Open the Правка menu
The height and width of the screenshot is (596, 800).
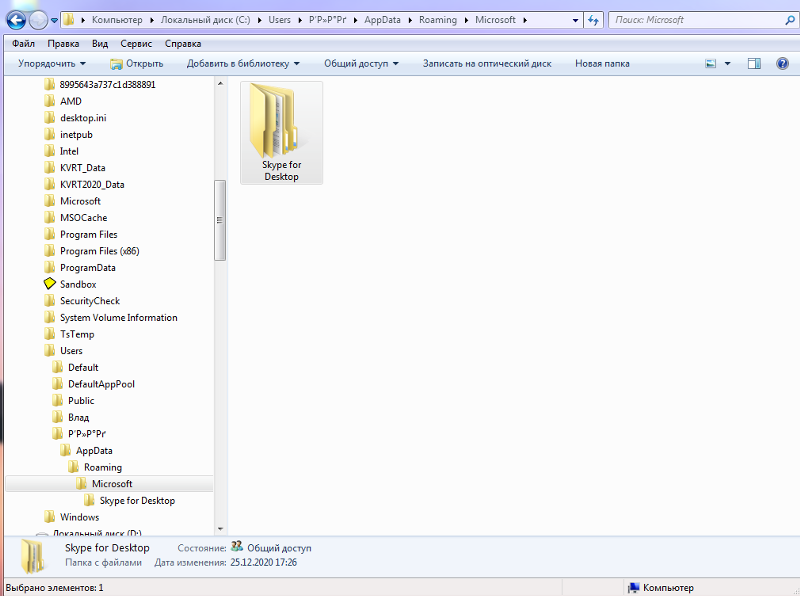click(63, 43)
